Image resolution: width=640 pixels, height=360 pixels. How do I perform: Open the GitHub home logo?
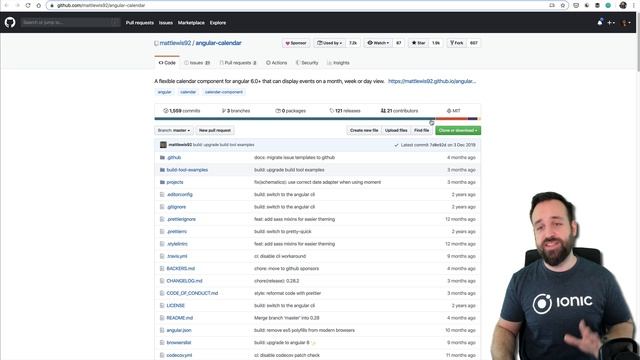click(10, 22)
